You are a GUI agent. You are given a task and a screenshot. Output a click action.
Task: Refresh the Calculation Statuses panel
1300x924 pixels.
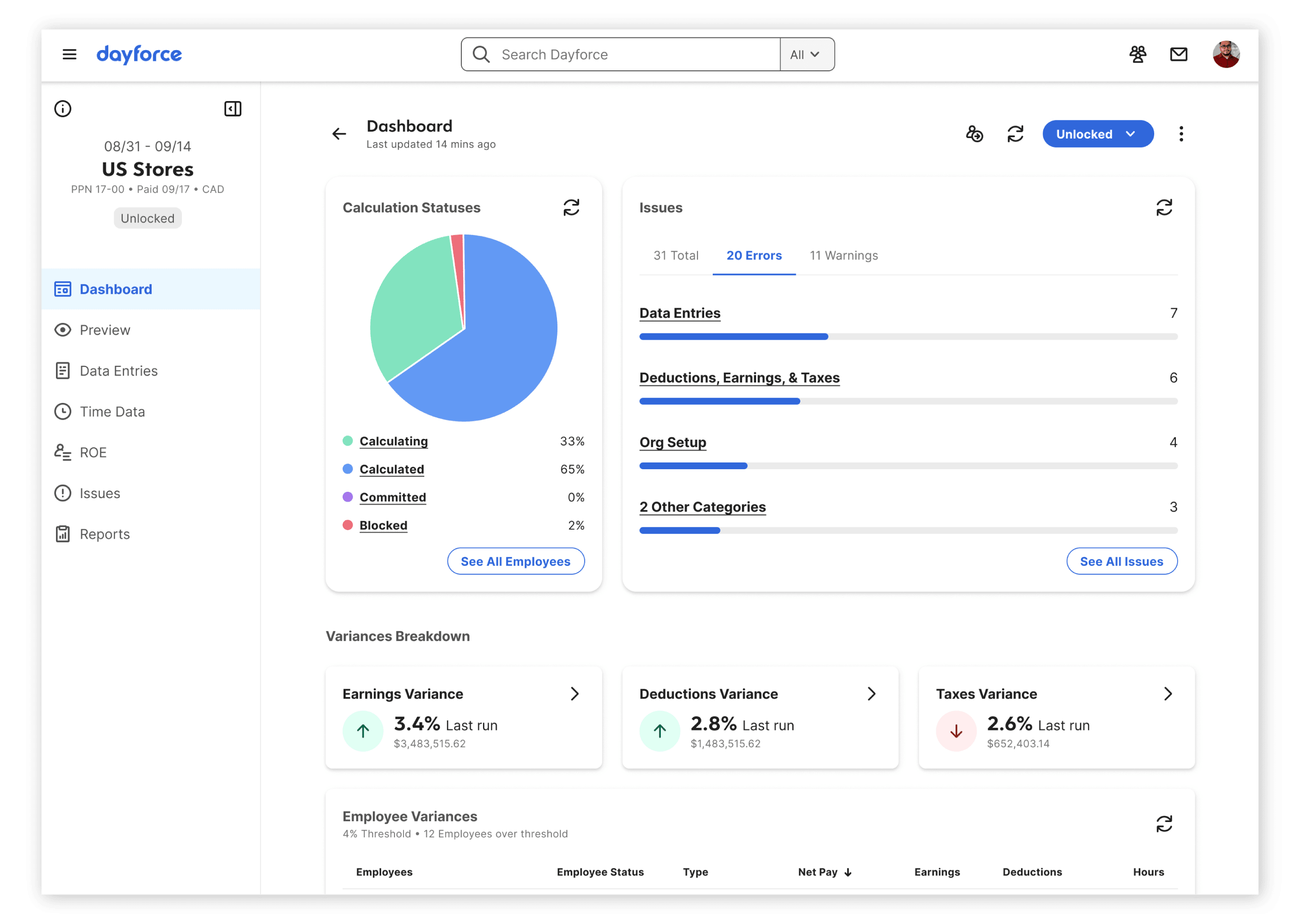(x=571, y=207)
